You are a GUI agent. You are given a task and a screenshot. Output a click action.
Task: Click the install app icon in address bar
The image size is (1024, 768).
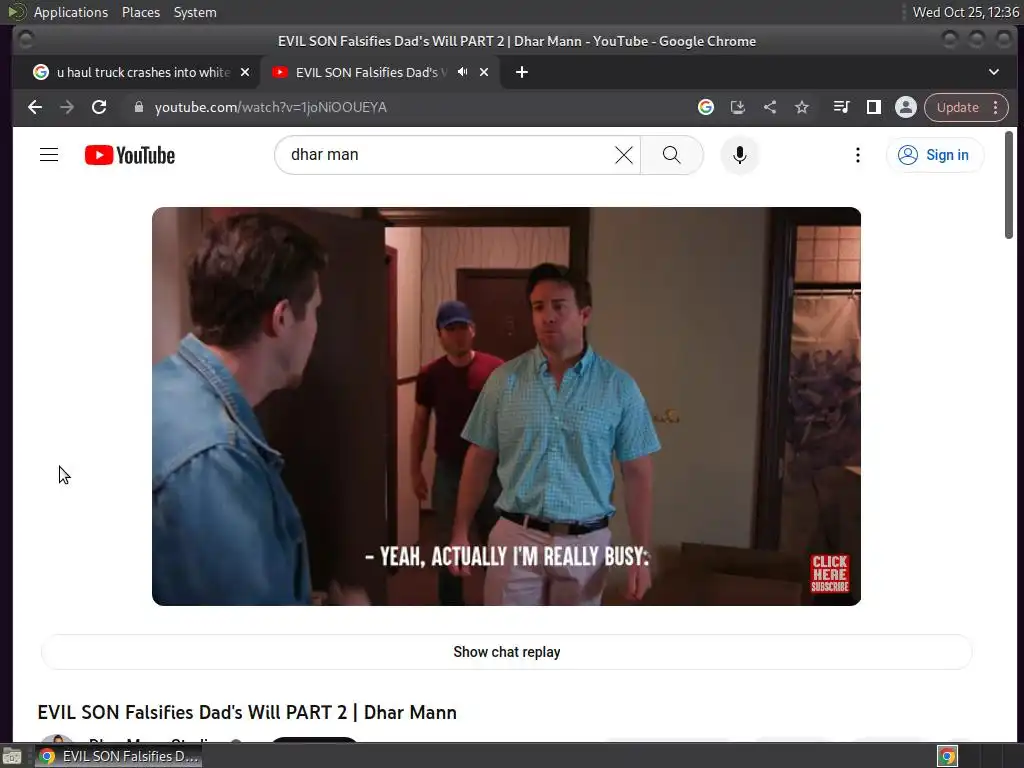(737, 107)
